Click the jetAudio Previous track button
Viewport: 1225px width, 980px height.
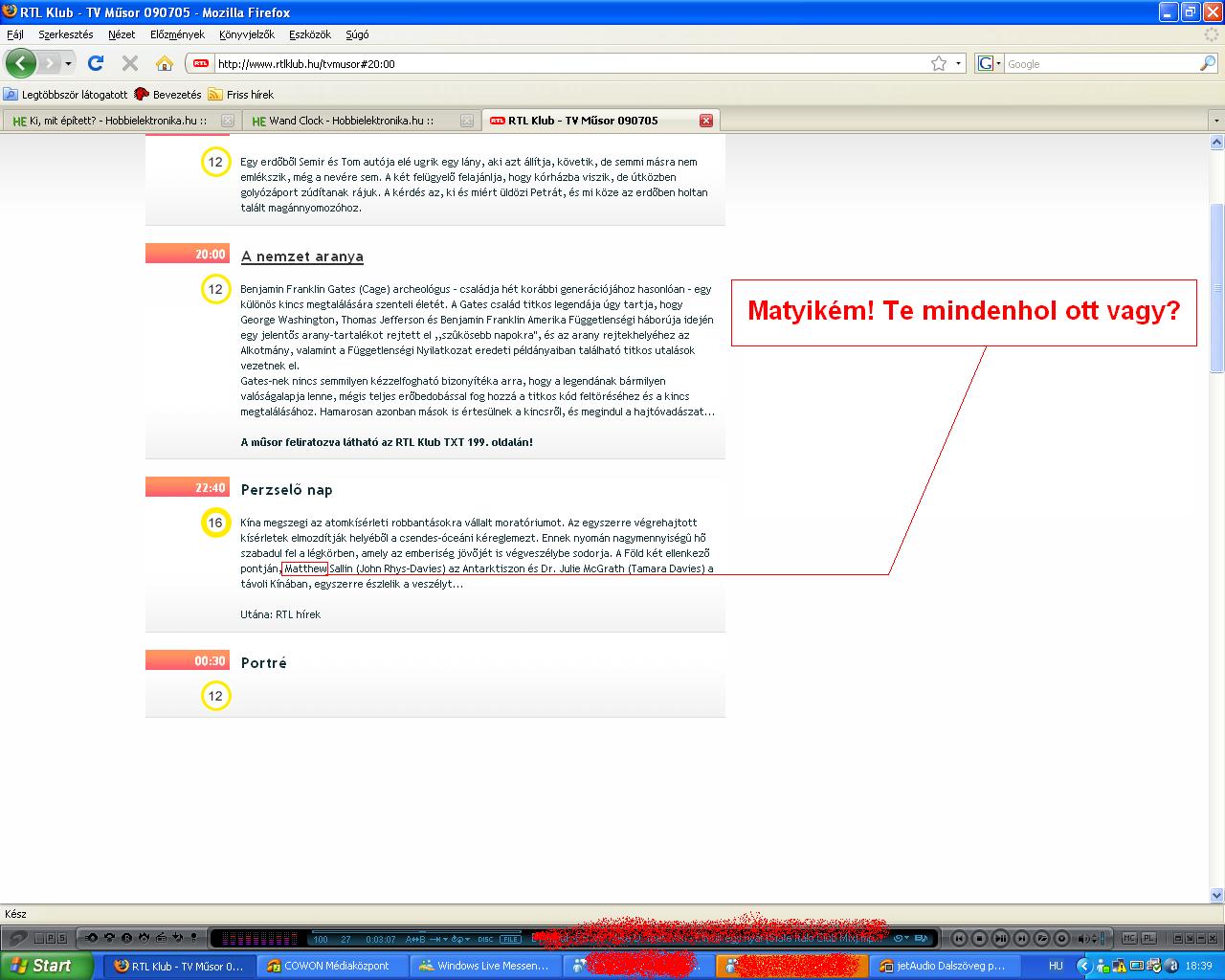click(x=958, y=939)
